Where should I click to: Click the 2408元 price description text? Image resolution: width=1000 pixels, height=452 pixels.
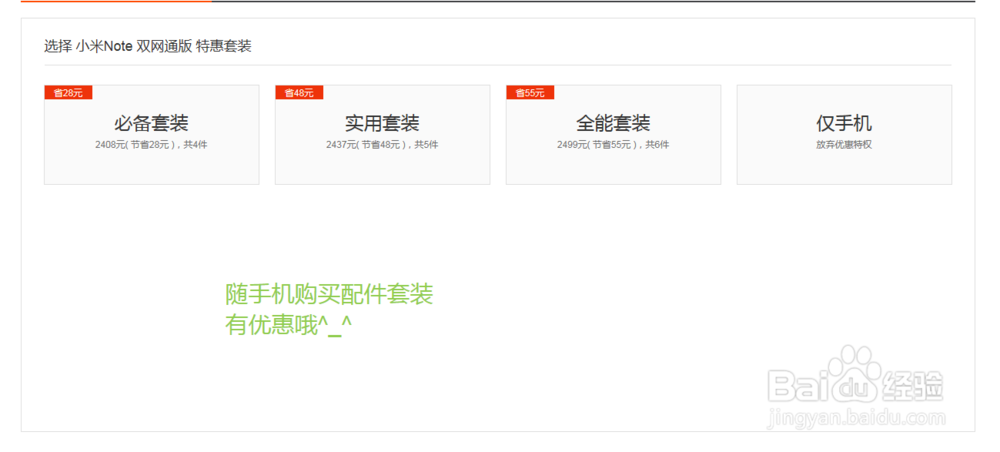tap(151, 145)
